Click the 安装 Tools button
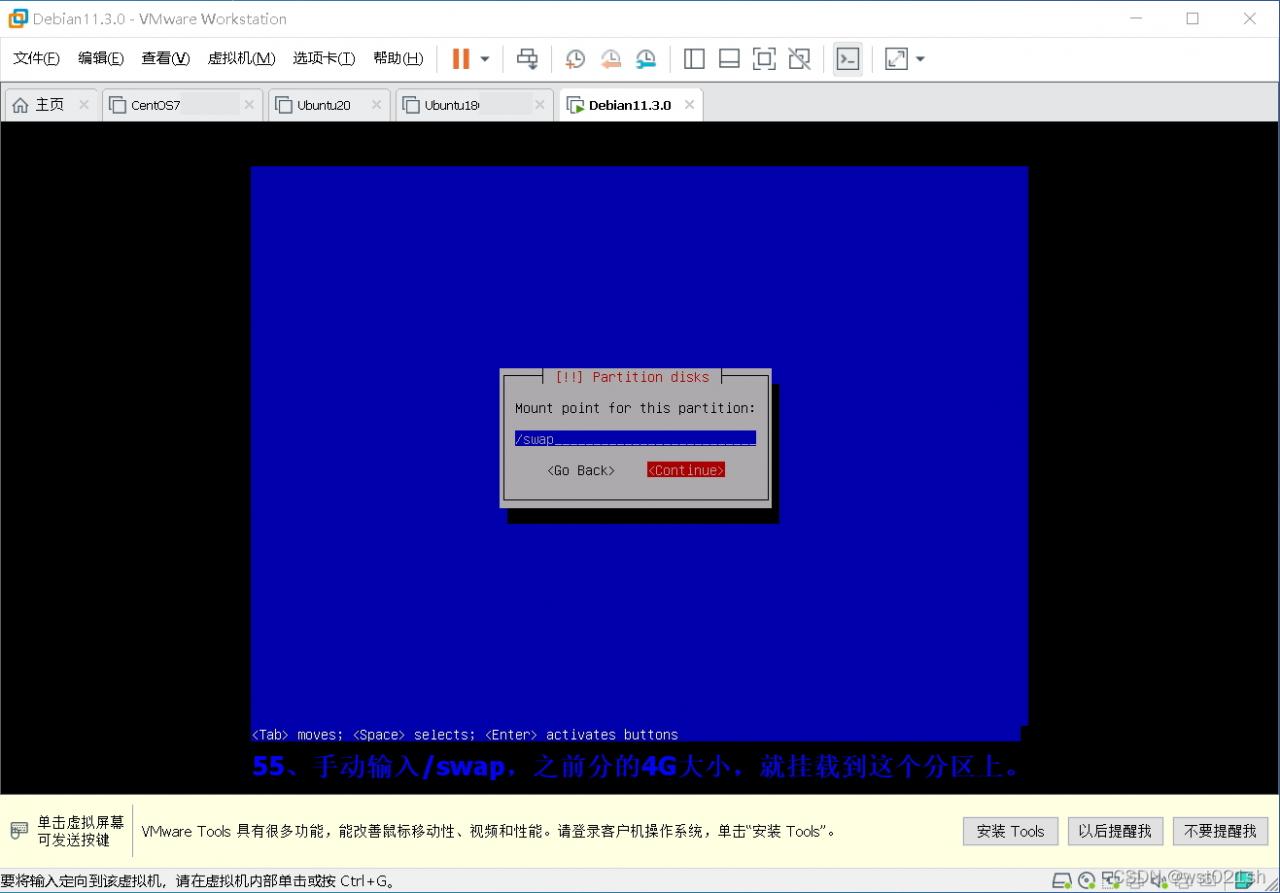Viewport: 1280px width, 893px height. click(1010, 831)
